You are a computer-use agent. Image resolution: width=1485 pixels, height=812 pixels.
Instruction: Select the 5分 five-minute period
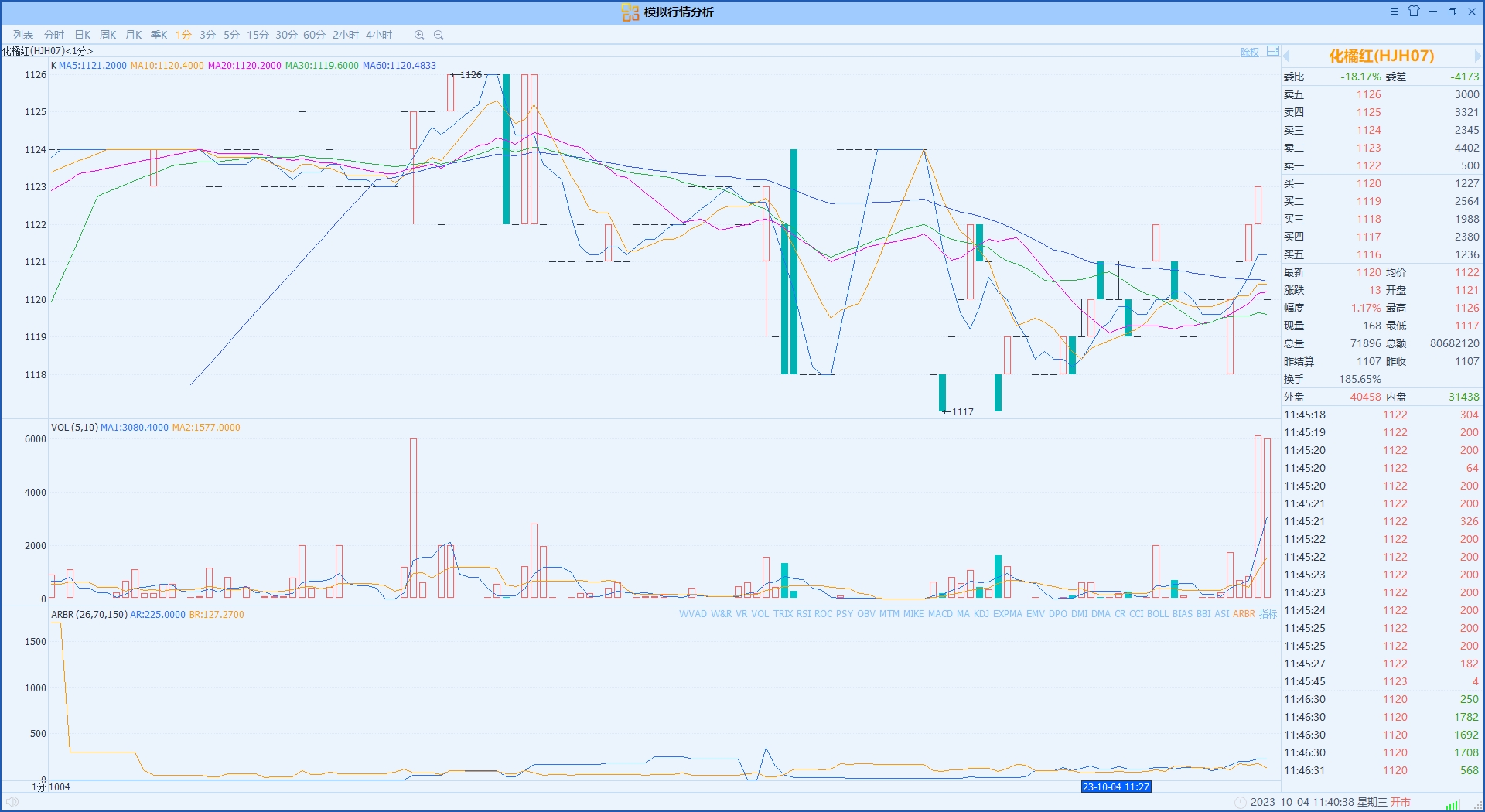coord(231,35)
